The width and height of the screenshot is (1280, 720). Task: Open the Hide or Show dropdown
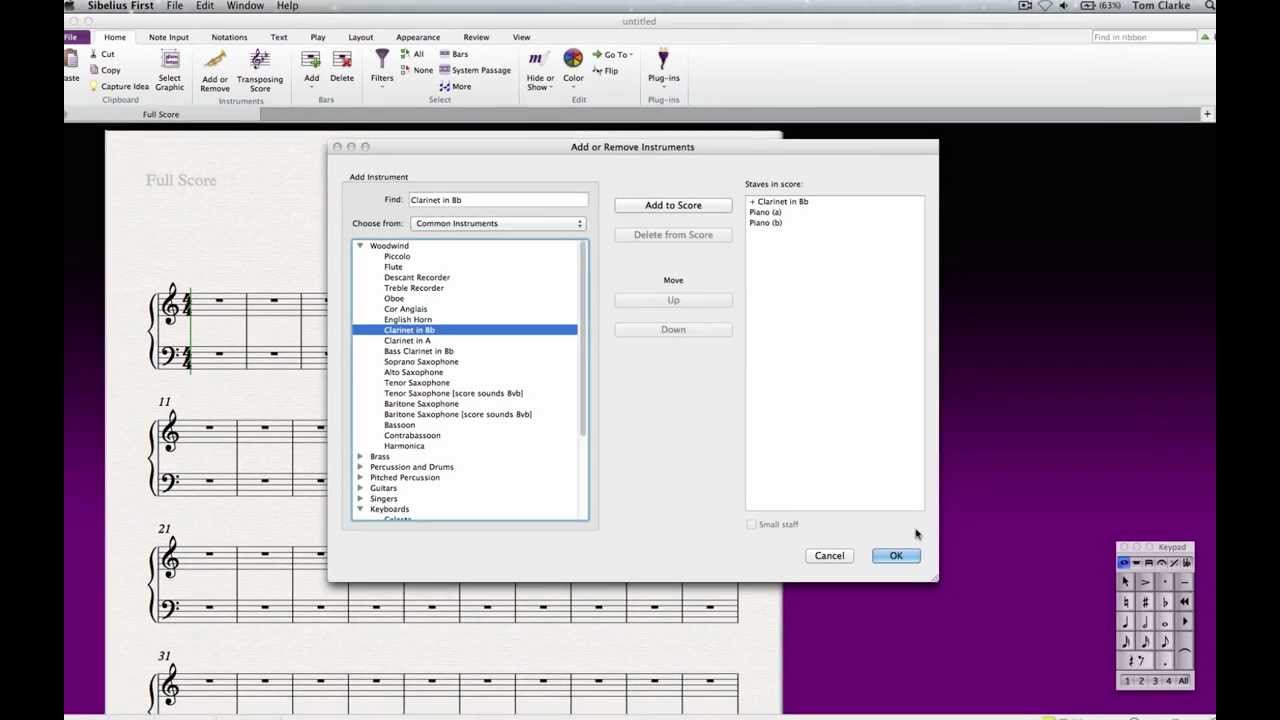click(x=540, y=70)
